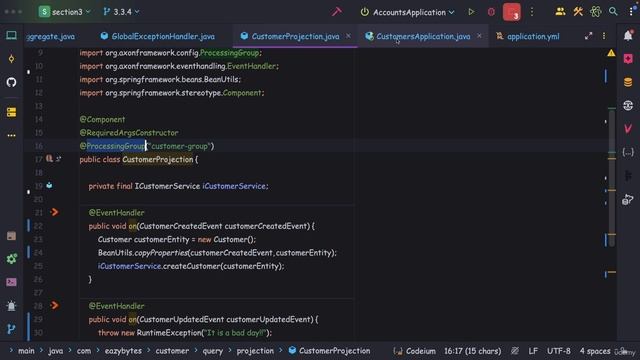The height and width of the screenshot is (360, 640).
Task: Open the Structure tool window icon
Action: (11, 112)
